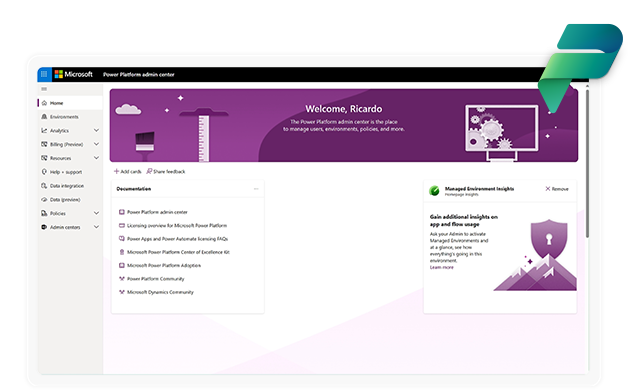Click the Billing (Preview) label in sidebar
628x390 pixels.
(x=66, y=144)
